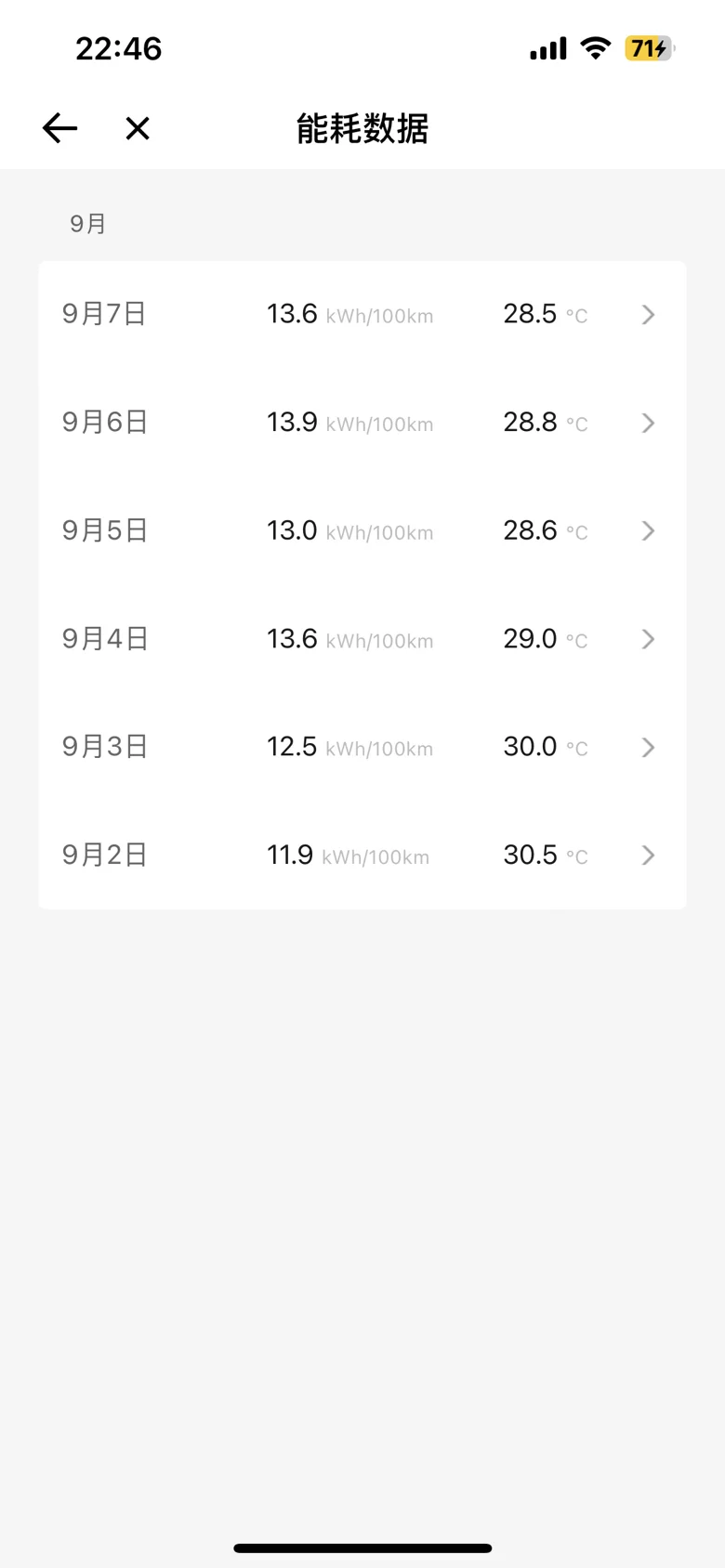Tap the 9月 month section header
Viewport: 725px width, 1568px height.
click(x=88, y=224)
